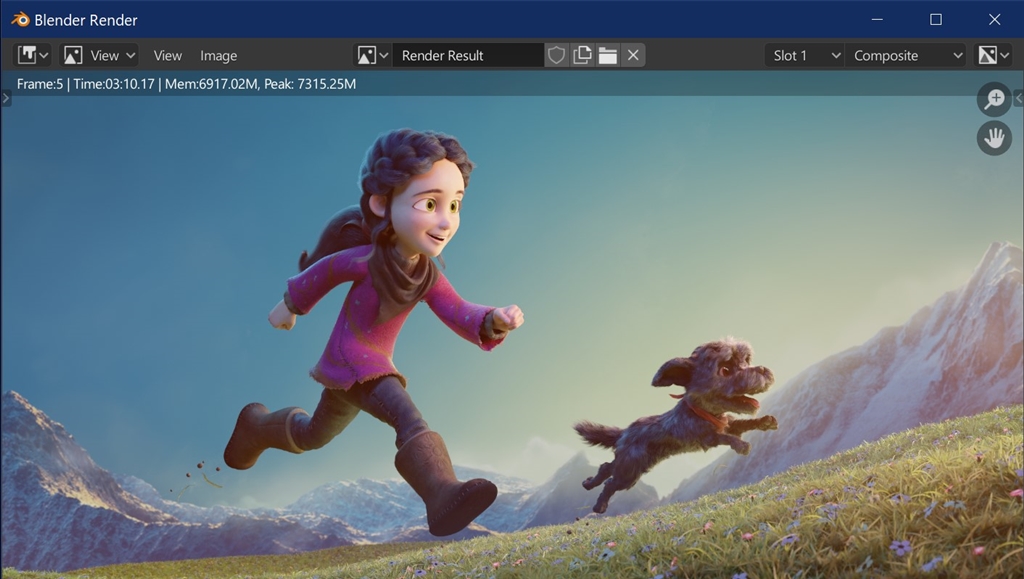Click the frame and memory render status text
This screenshot has height=579, width=1024.
(x=186, y=84)
